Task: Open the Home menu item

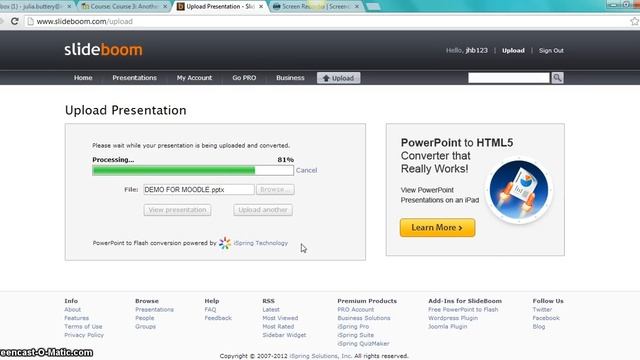Action: coord(83,78)
